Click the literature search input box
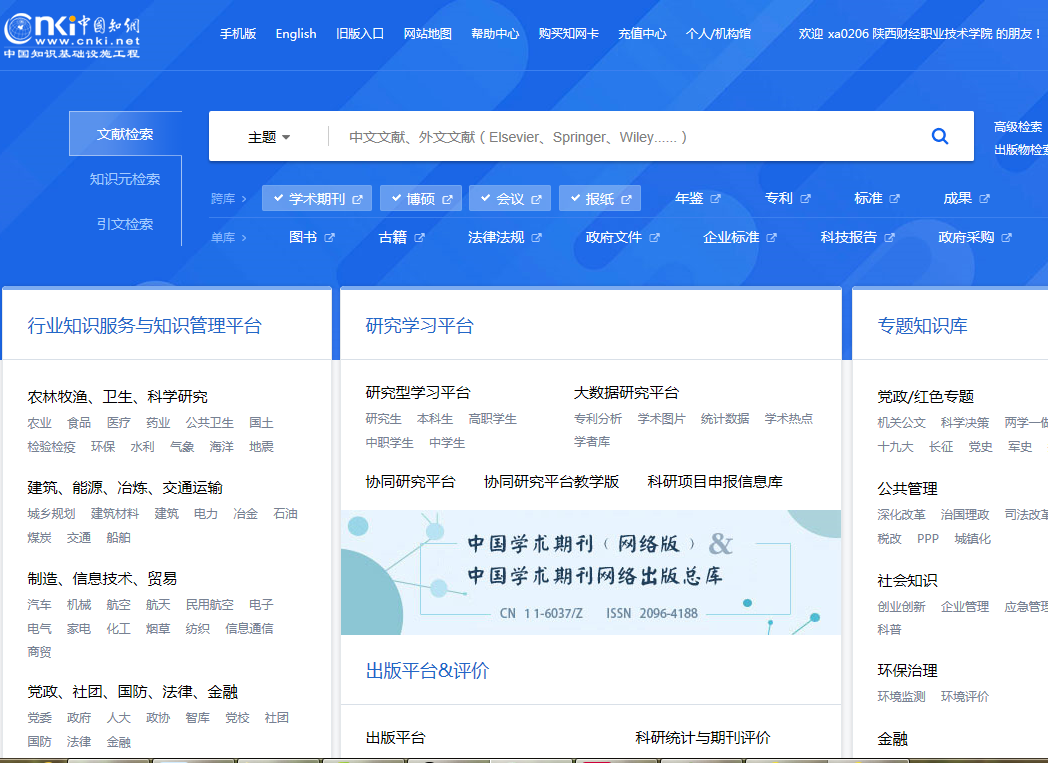 pyautogui.click(x=620, y=137)
